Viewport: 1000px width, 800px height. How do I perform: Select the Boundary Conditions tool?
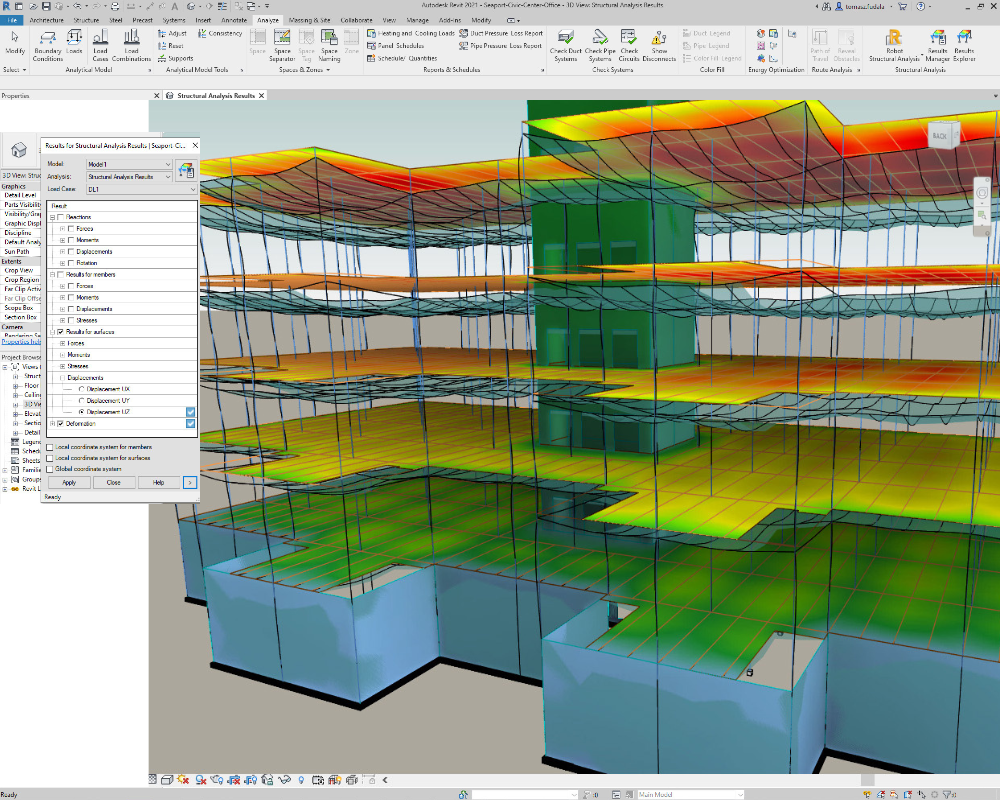tap(48, 45)
